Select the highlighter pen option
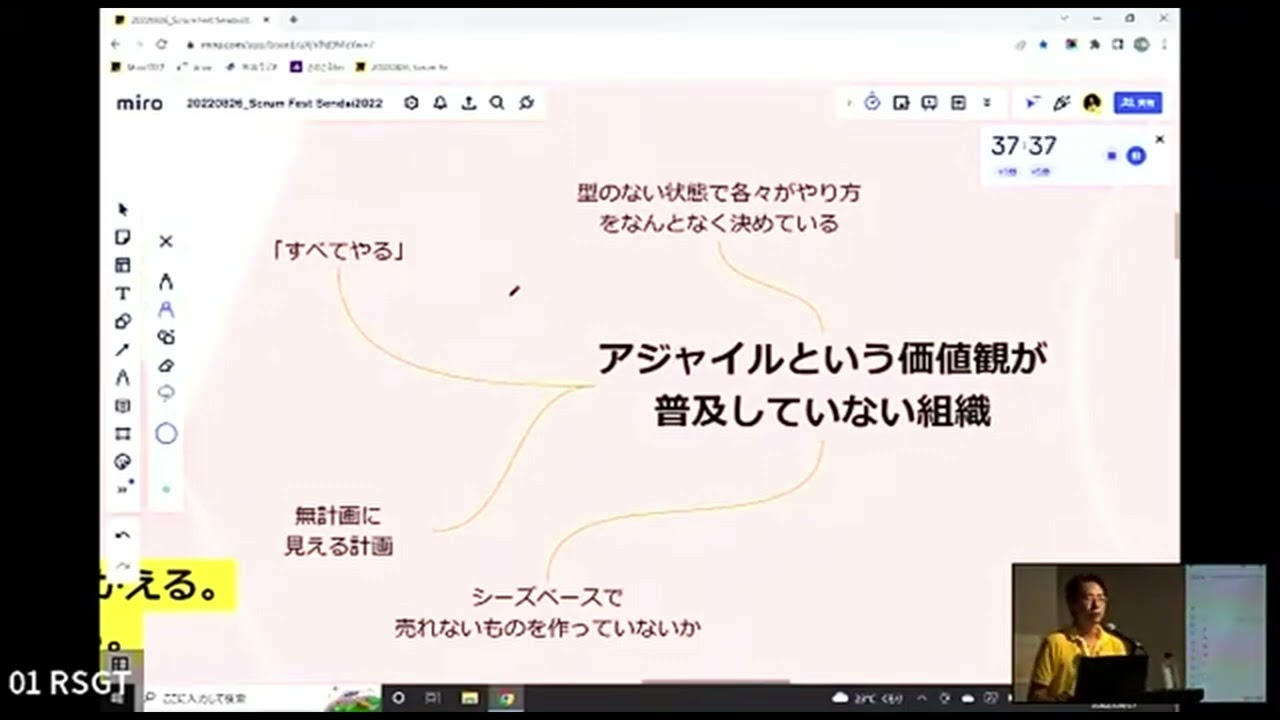The image size is (1280, 720). point(166,309)
